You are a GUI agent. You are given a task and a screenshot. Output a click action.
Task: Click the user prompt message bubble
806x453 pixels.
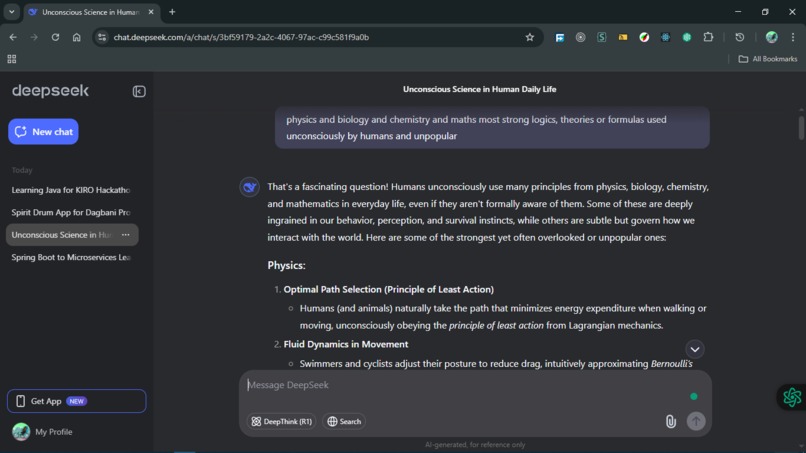click(492, 128)
